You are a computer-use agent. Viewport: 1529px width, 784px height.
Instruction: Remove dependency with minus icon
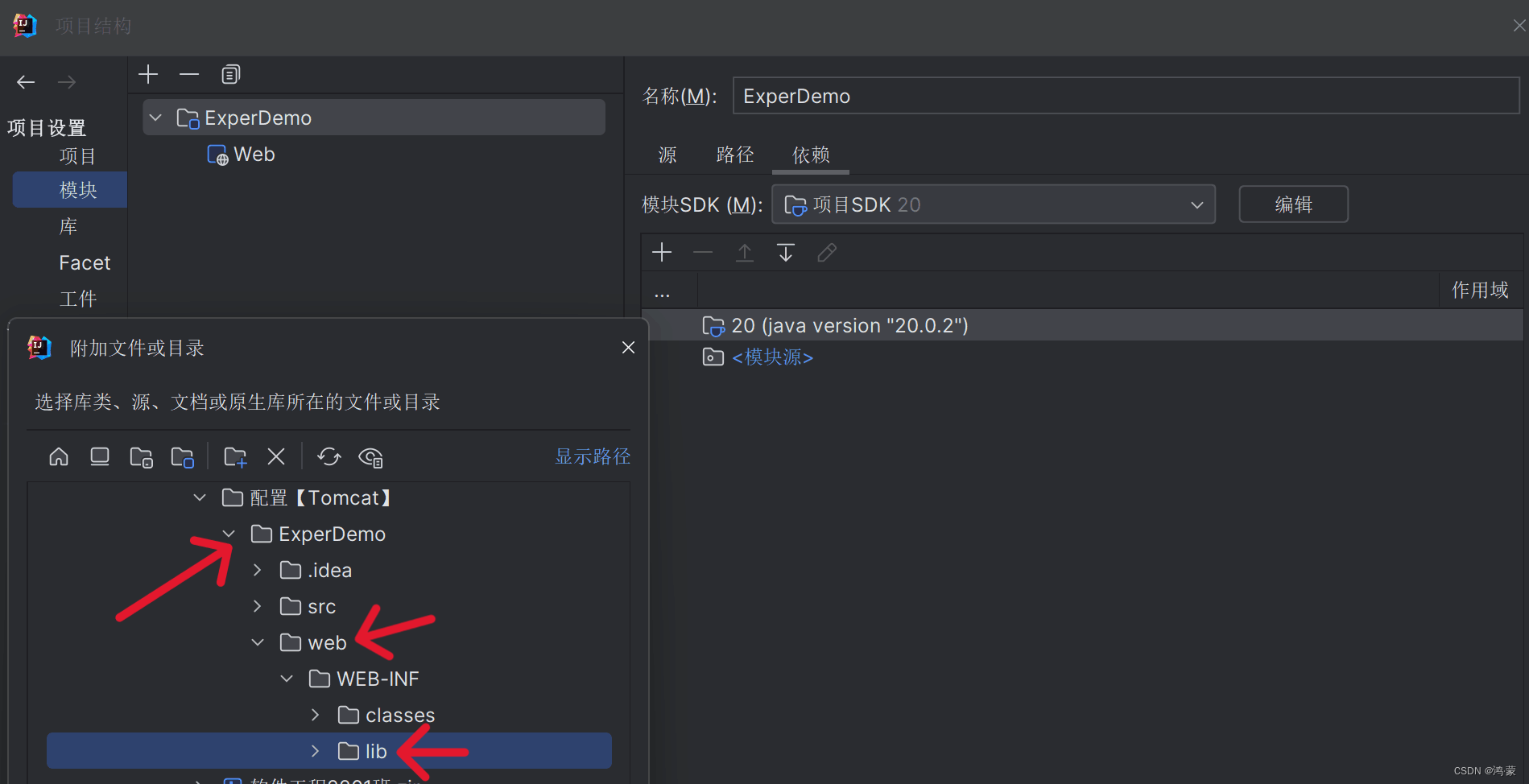[703, 253]
